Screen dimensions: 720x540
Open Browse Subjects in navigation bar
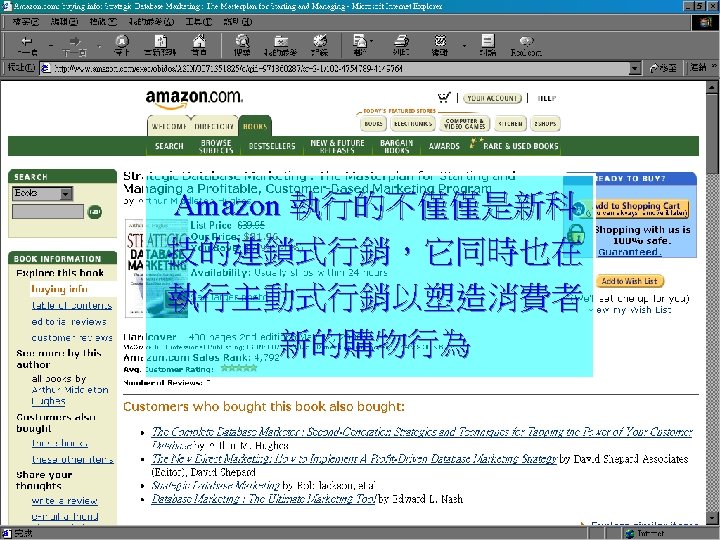click(216, 146)
